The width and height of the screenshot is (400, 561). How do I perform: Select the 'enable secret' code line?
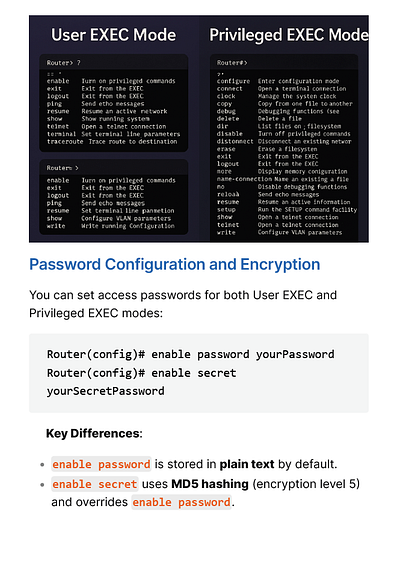point(142,373)
